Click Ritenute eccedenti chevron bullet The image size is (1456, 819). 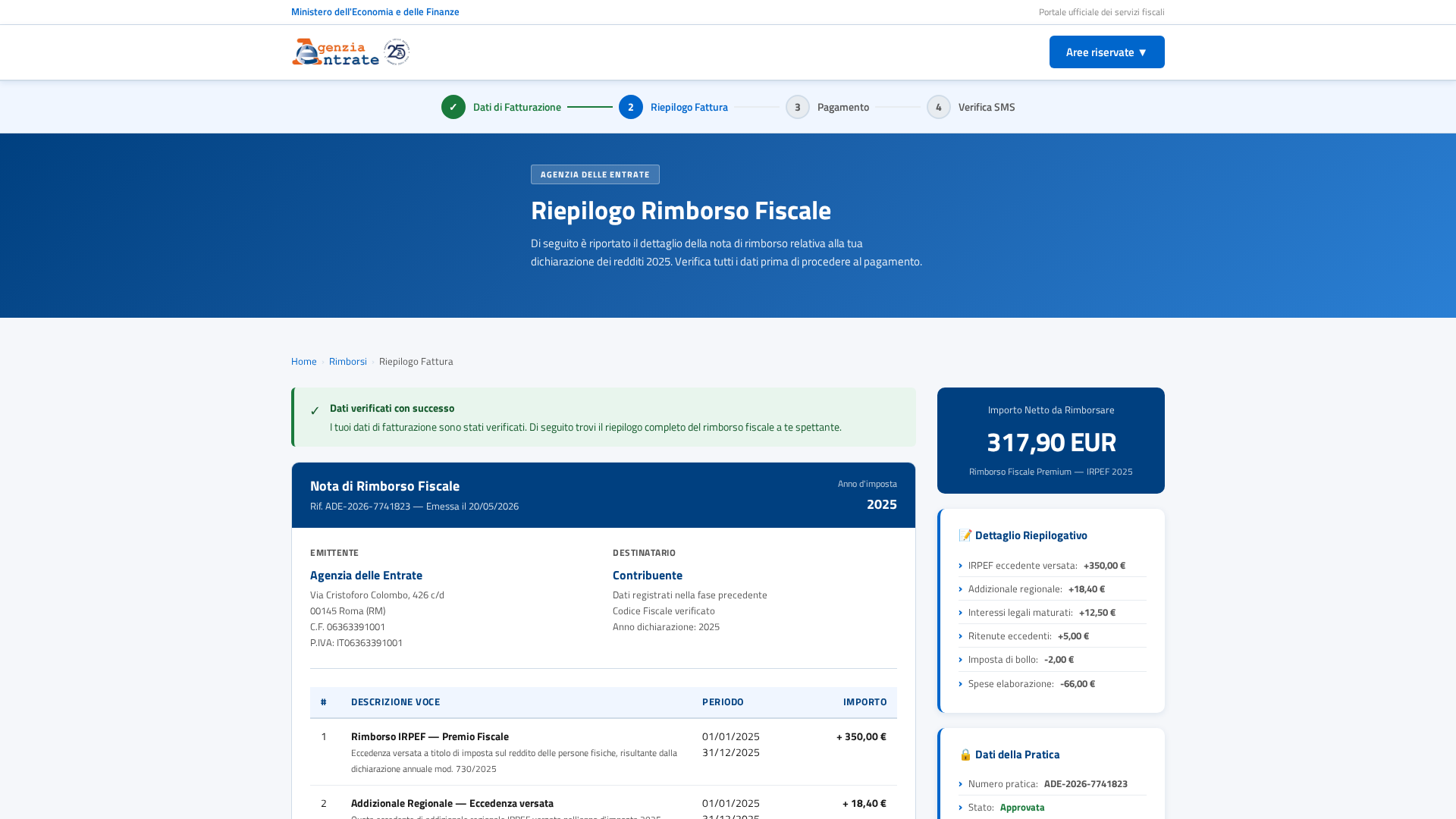coord(961,636)
